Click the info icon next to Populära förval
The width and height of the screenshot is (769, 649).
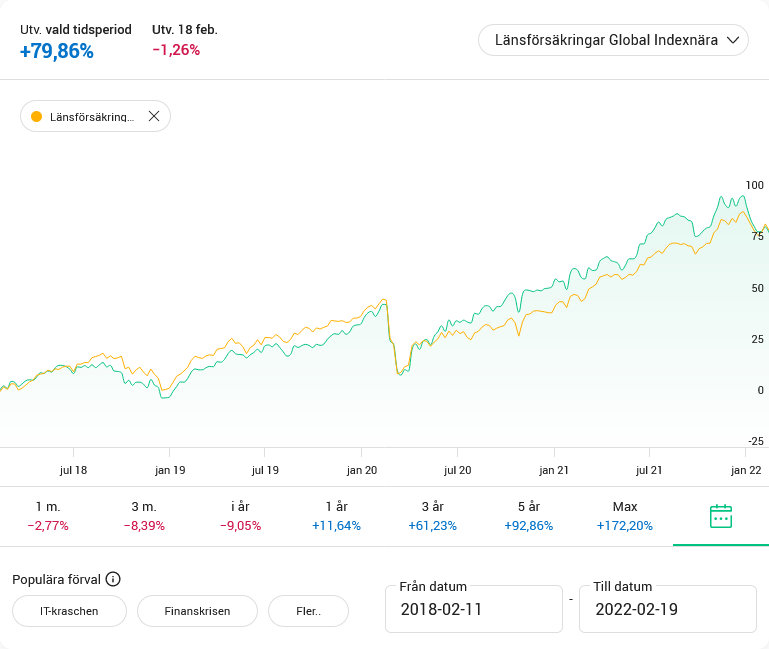tap(113, 579)
